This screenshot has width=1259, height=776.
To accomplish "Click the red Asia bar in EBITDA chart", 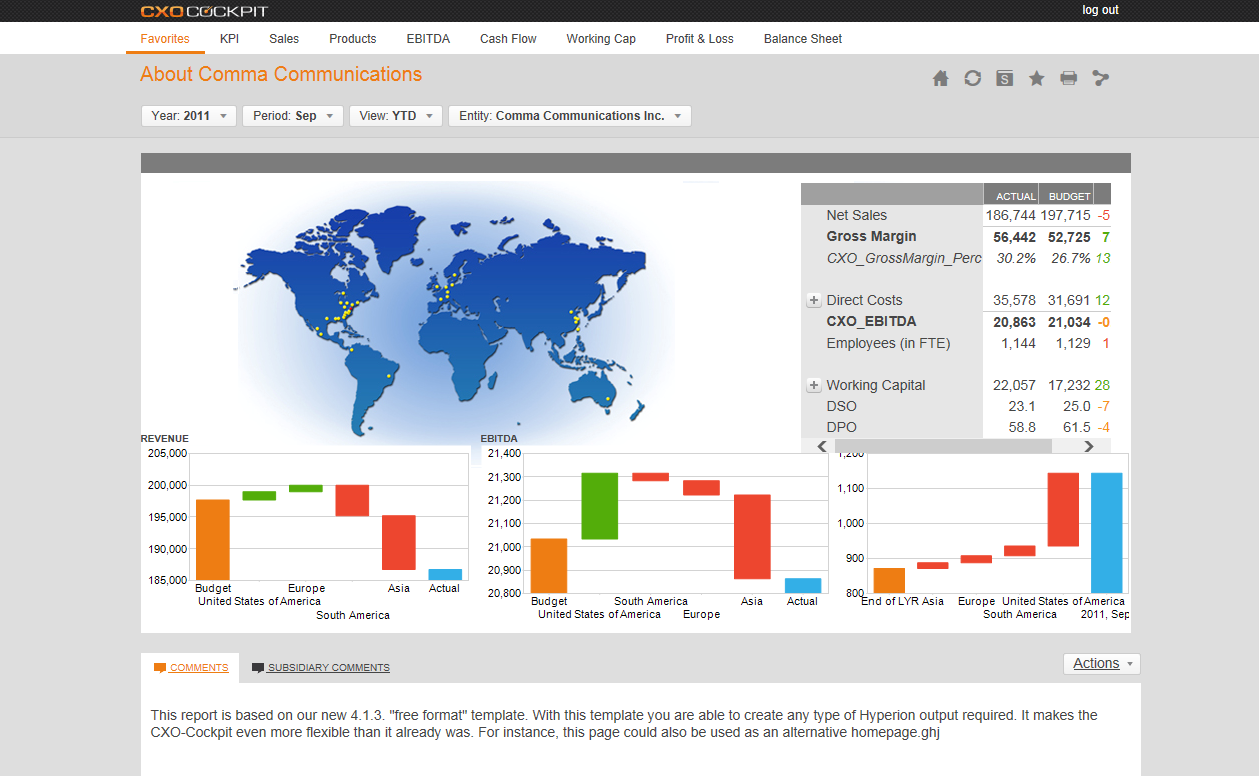I will click(x=752, y=537).
